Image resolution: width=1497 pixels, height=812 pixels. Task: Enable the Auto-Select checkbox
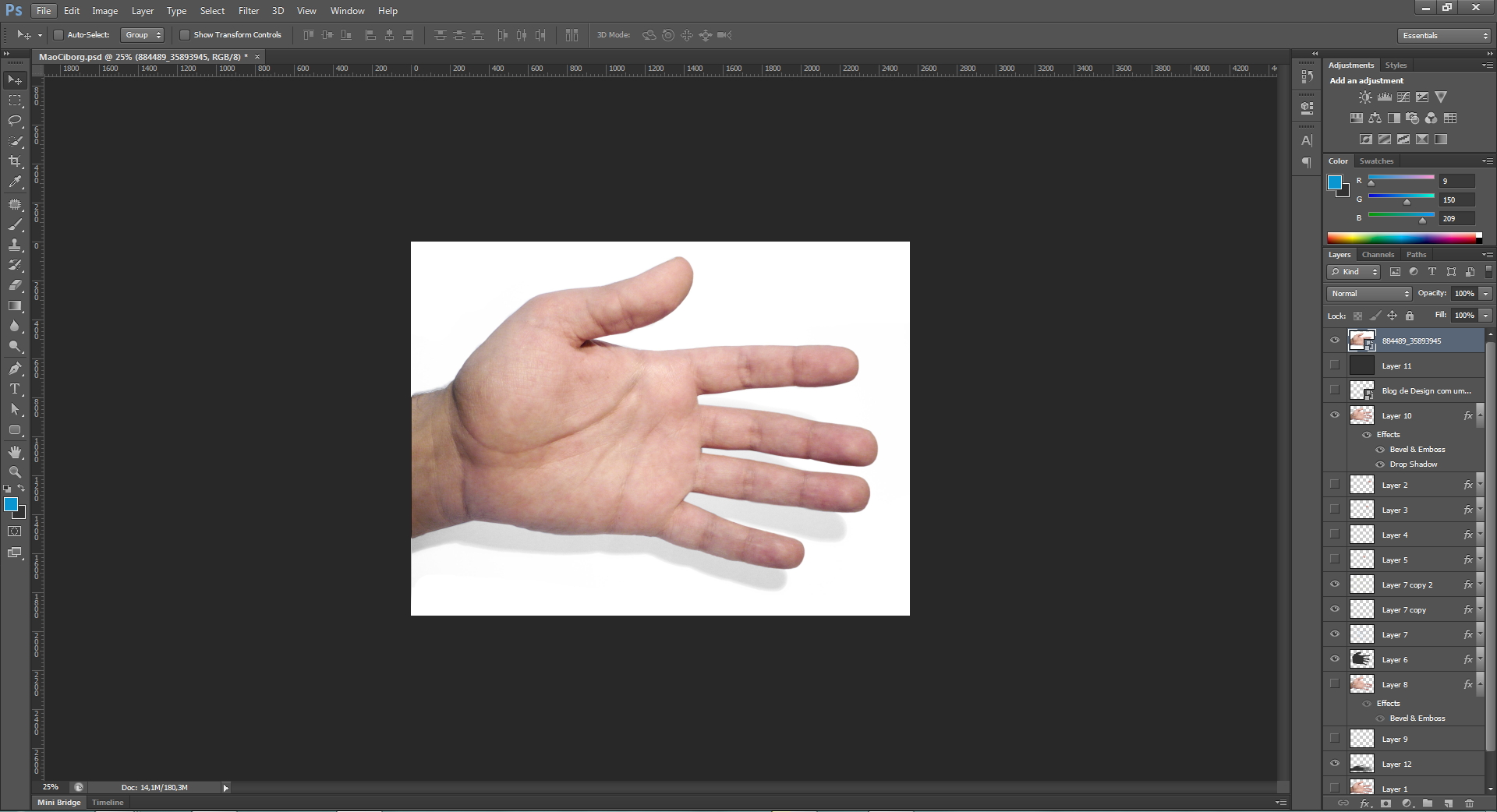(x=58, y=35)
